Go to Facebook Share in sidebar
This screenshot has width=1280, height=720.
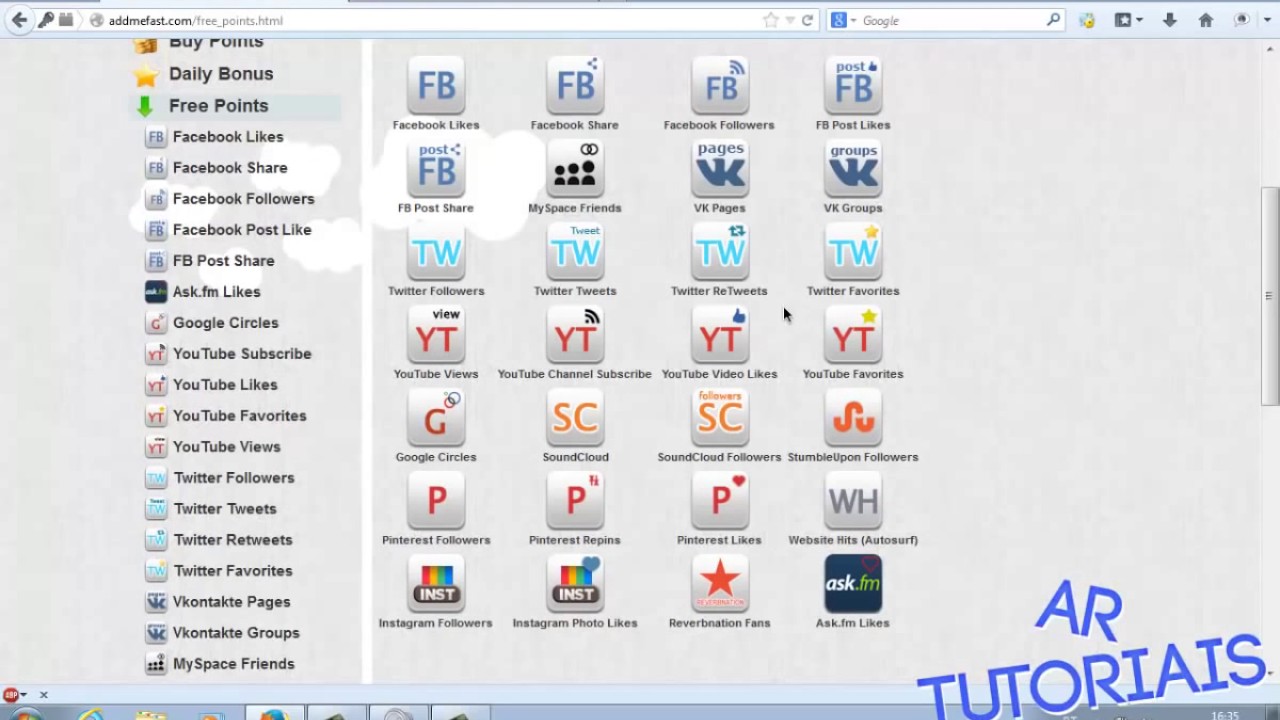click(x=230, y=168)
